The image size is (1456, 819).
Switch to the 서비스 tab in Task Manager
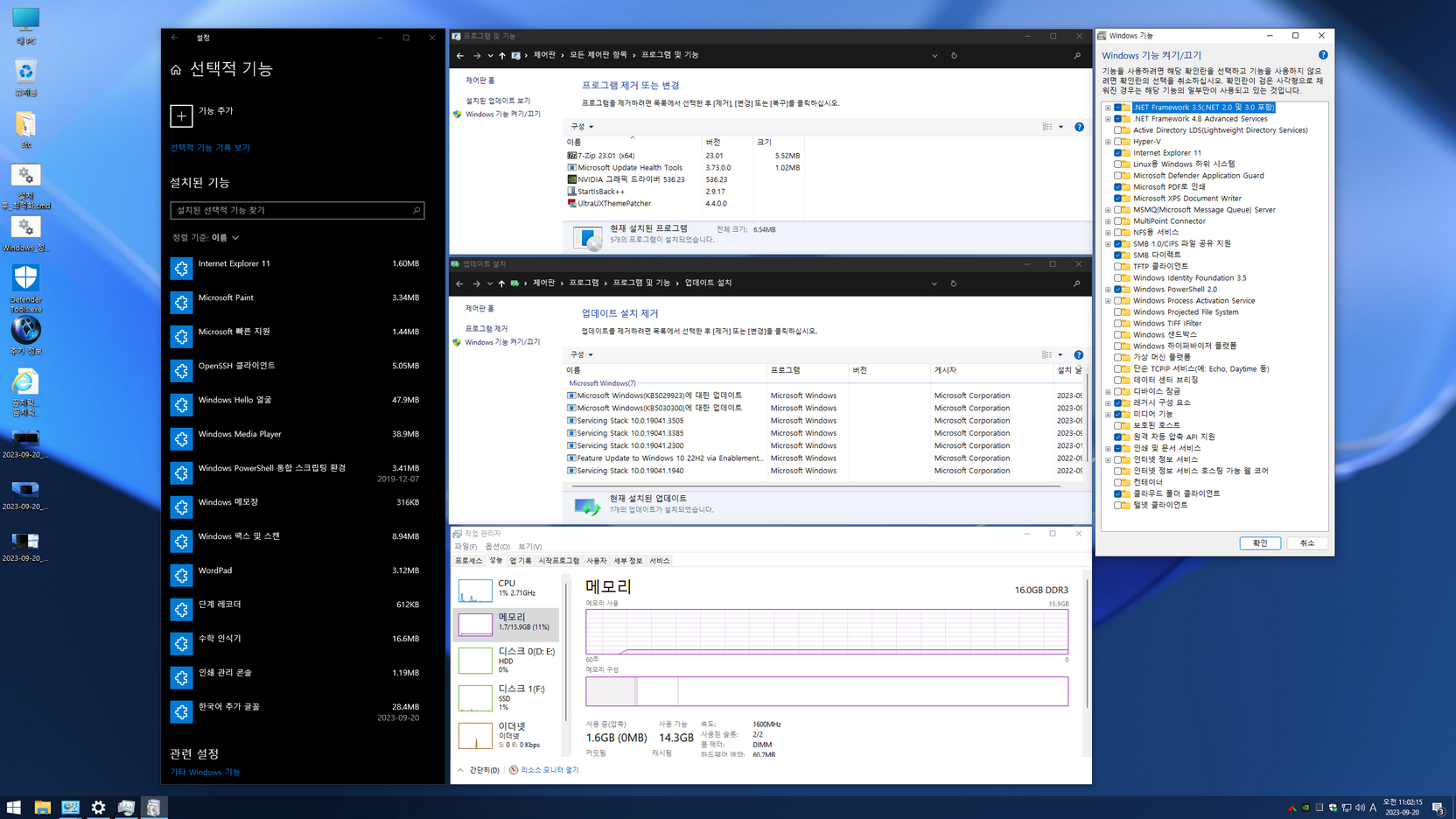click(x=659, y=561)
